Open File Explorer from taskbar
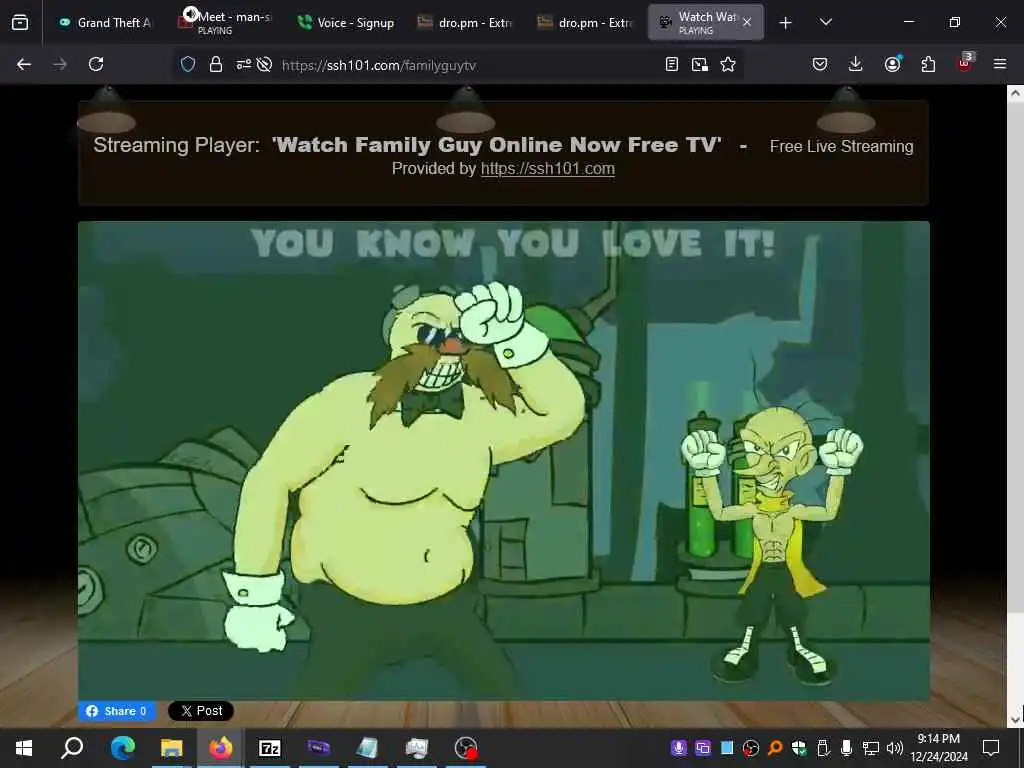This screenshot has width=1024, height=768. tap(172, 748)
